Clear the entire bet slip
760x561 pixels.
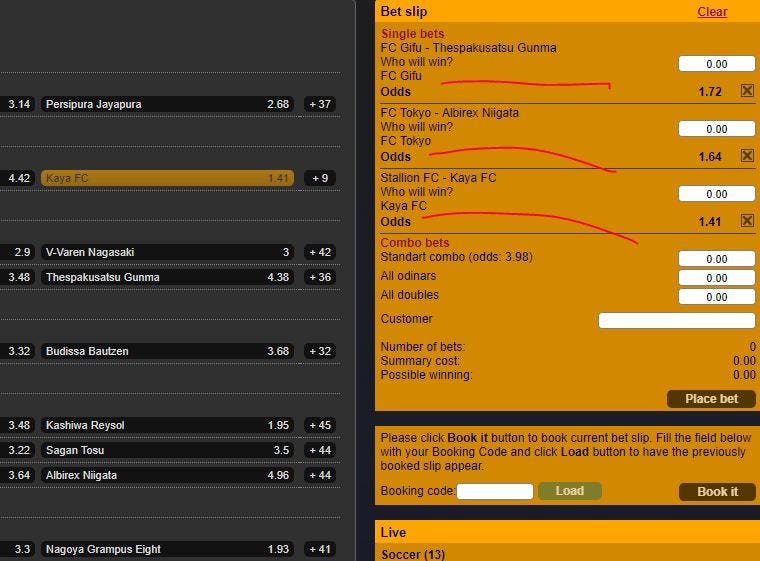coord(712,12)
